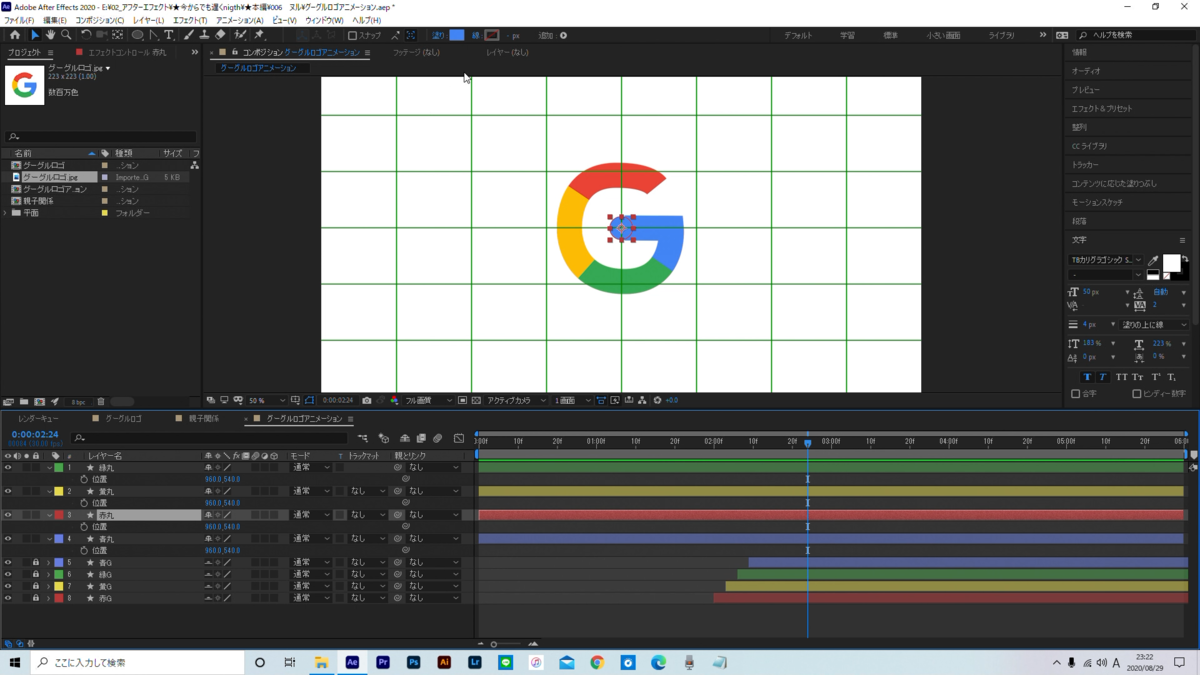The width and height of the screenshot is (1200, 675).
Task: Hide the 緑丸 layer with eye icon
Action: pos(8,468)
